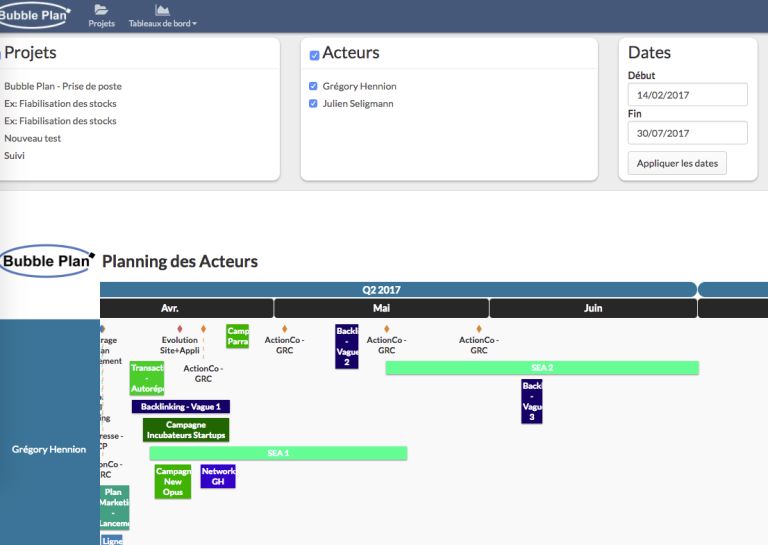Click the ActionCo - GRC diamond in Juin
This screenshot has width=768, height=545.
pyautogui.click(x=479, y=329)
